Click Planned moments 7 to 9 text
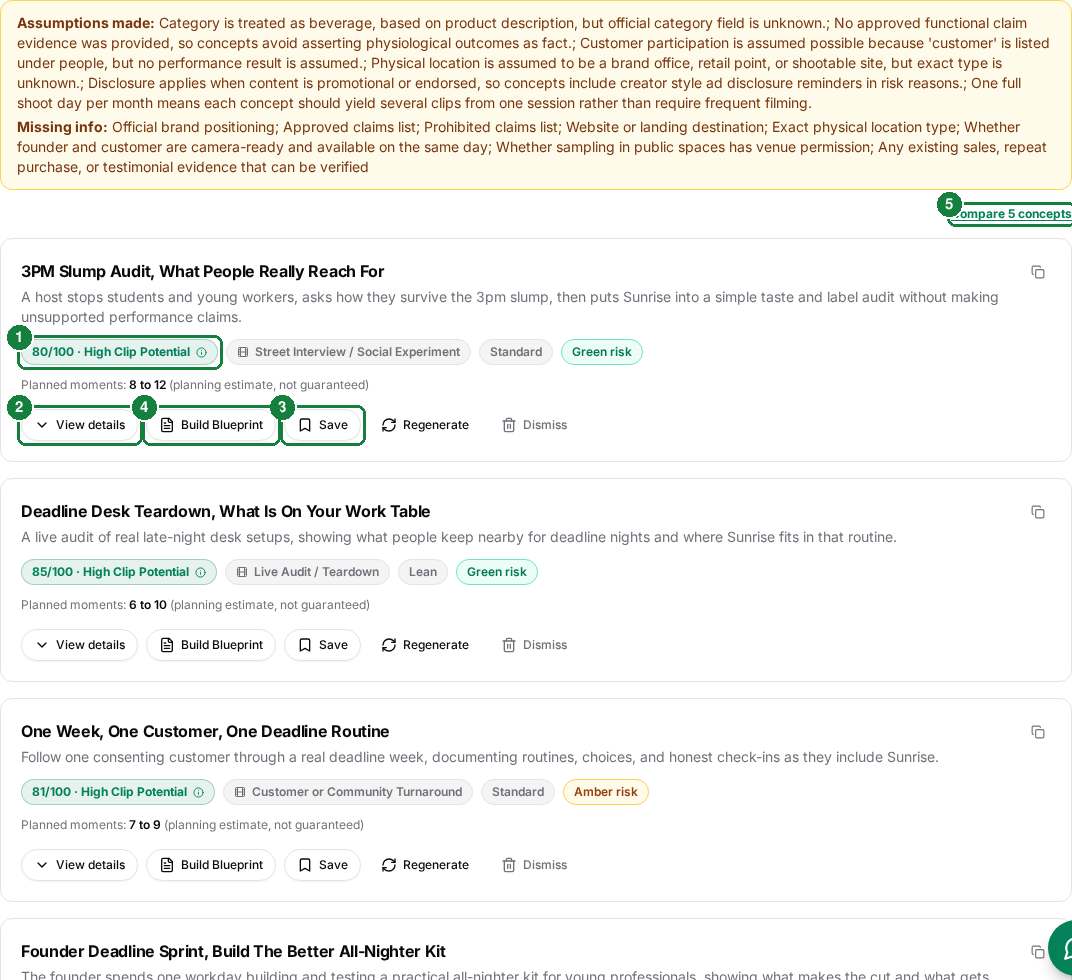 pyautogui.click(x=192, y=825)
